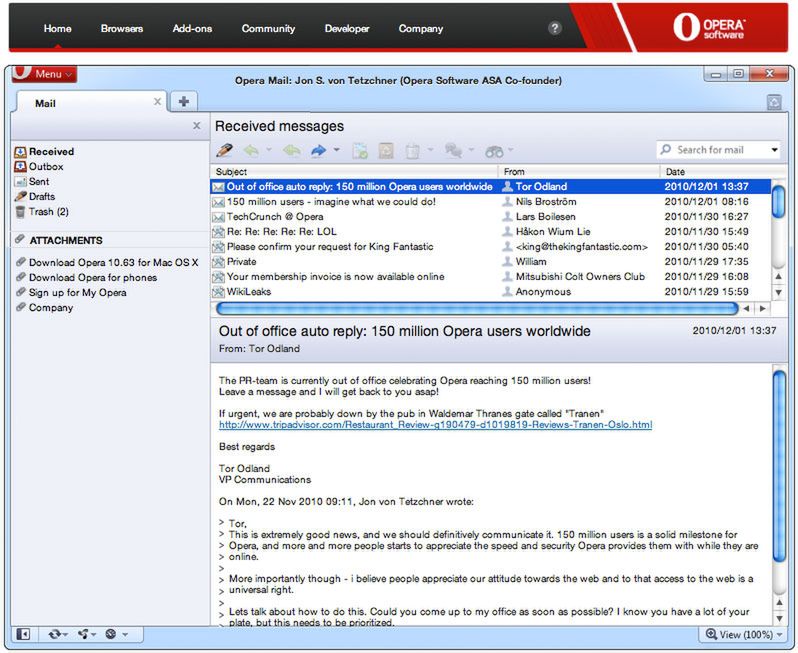
Task: Open Developer in the top navigation
Action: pyautogui.click(x=347, y=29)
